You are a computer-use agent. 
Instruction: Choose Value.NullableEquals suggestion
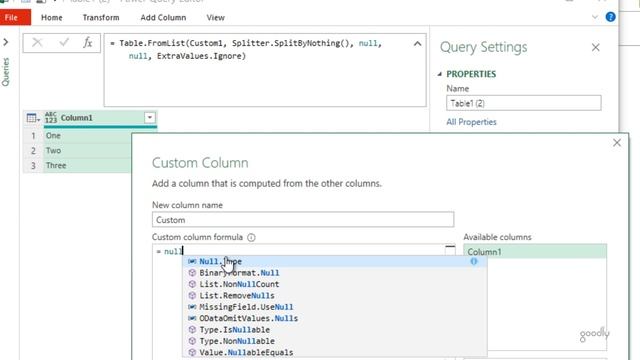click(334, 352)
